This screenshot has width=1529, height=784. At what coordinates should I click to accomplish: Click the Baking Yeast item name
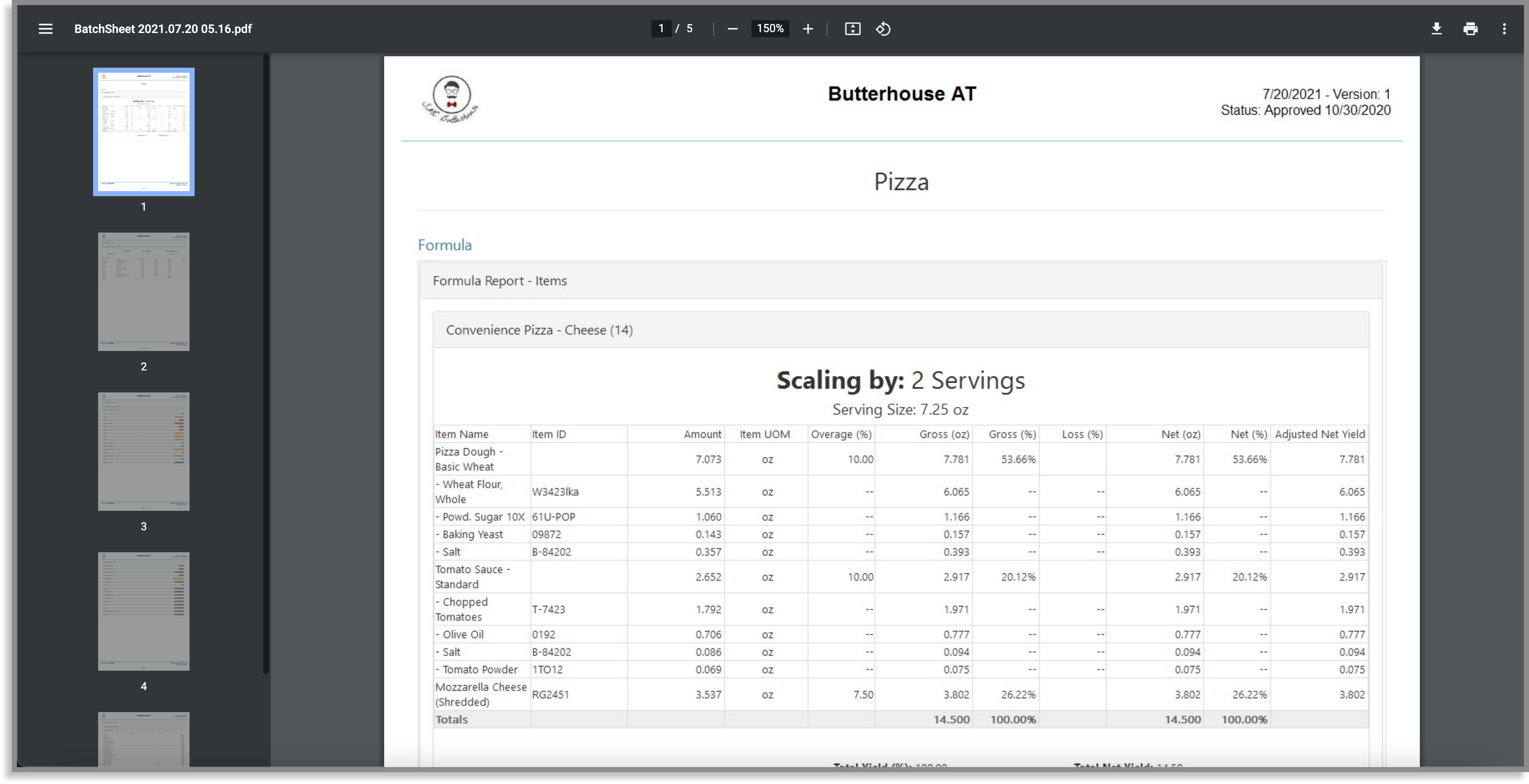(x=469, y=535)
